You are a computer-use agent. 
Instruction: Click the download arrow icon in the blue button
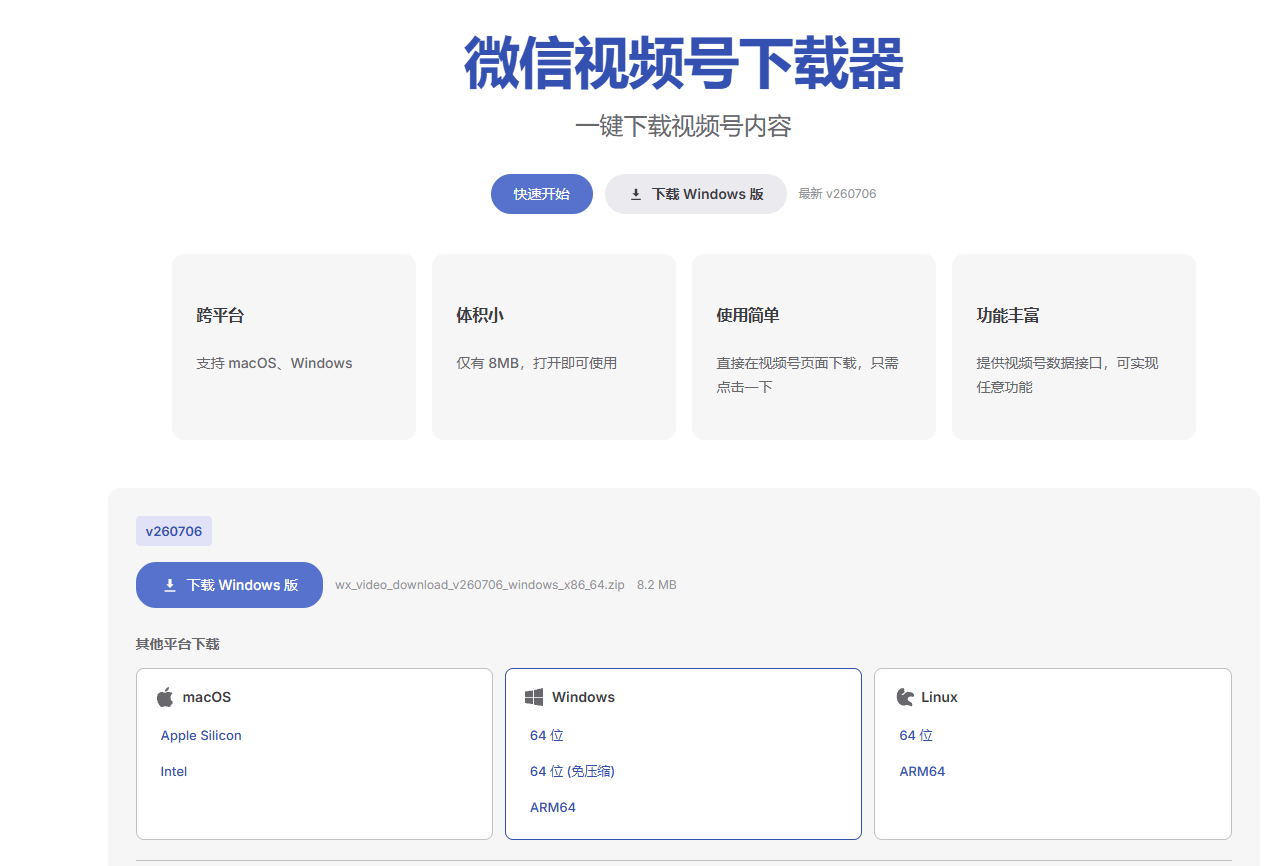170,585
